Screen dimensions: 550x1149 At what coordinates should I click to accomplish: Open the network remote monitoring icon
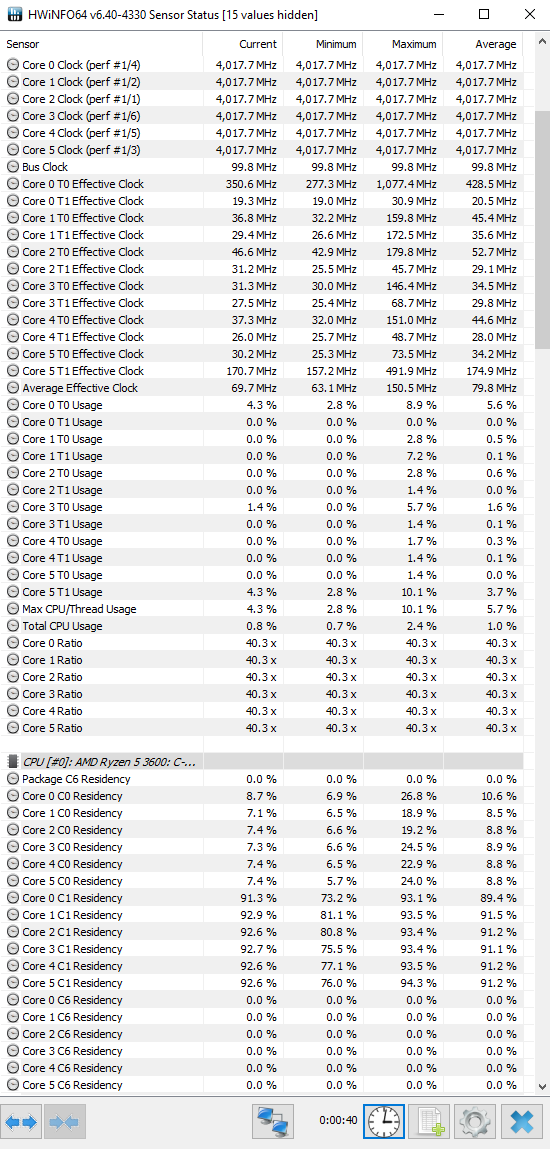click(272, 1120)
